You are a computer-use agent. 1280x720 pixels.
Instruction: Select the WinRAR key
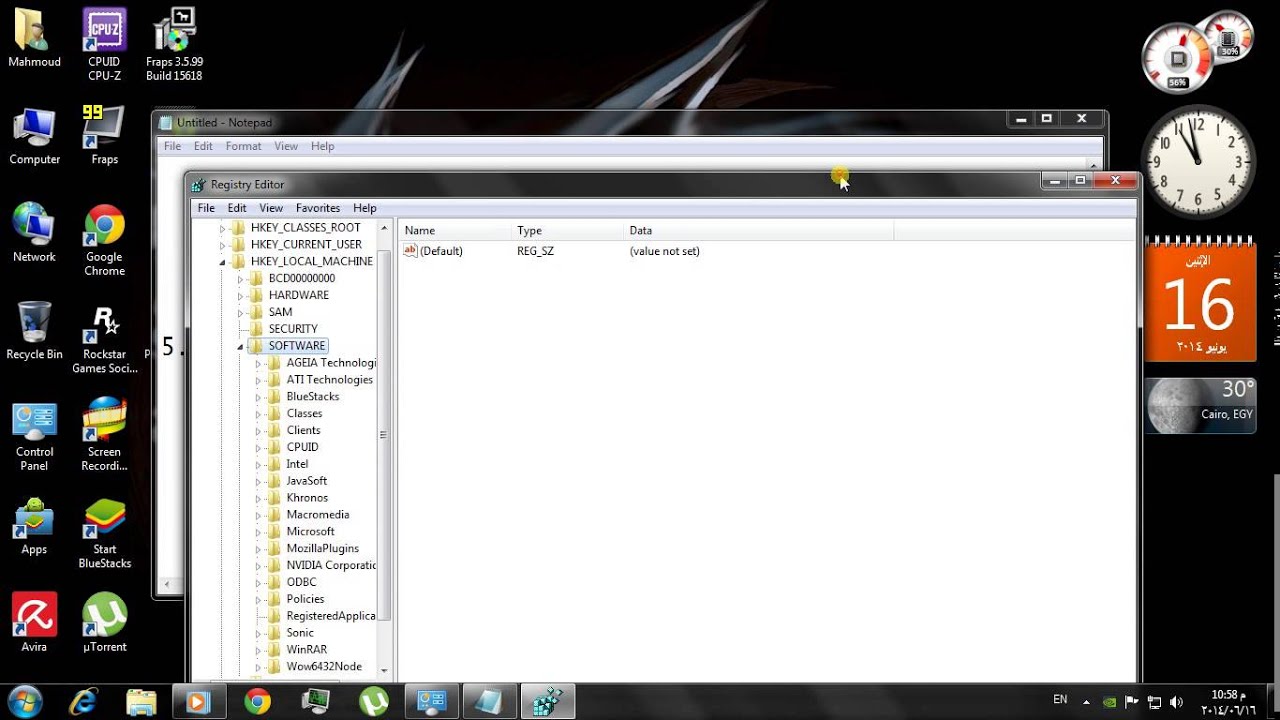coord(307,650)
